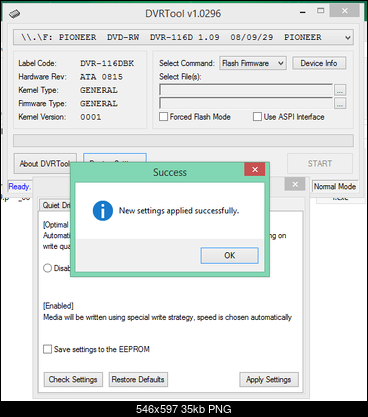Screen dimensions: 368x417
Task: Click the START button
Action: click(320, 163)
